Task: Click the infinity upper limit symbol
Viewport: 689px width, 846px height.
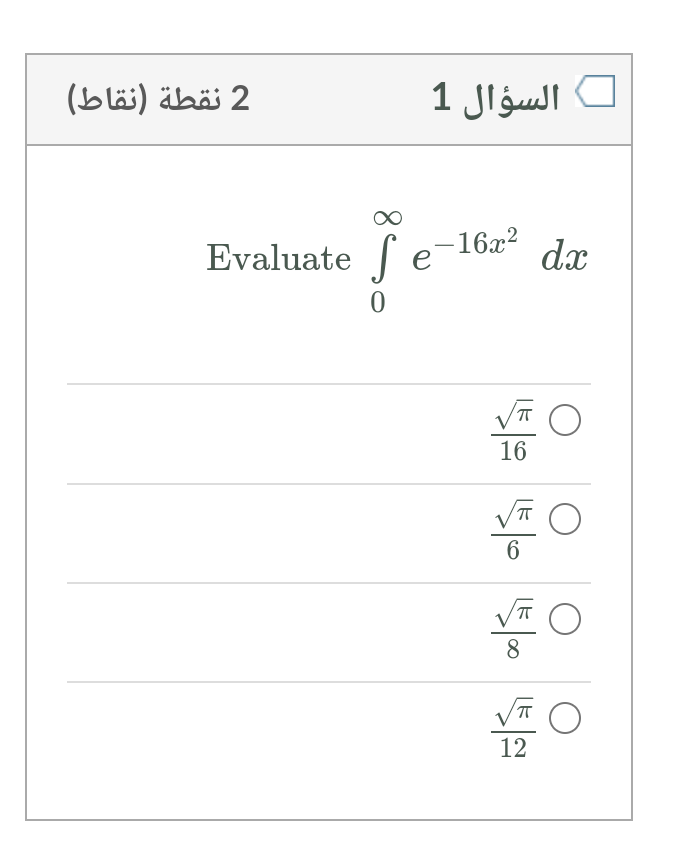Action: coord(387,218)
